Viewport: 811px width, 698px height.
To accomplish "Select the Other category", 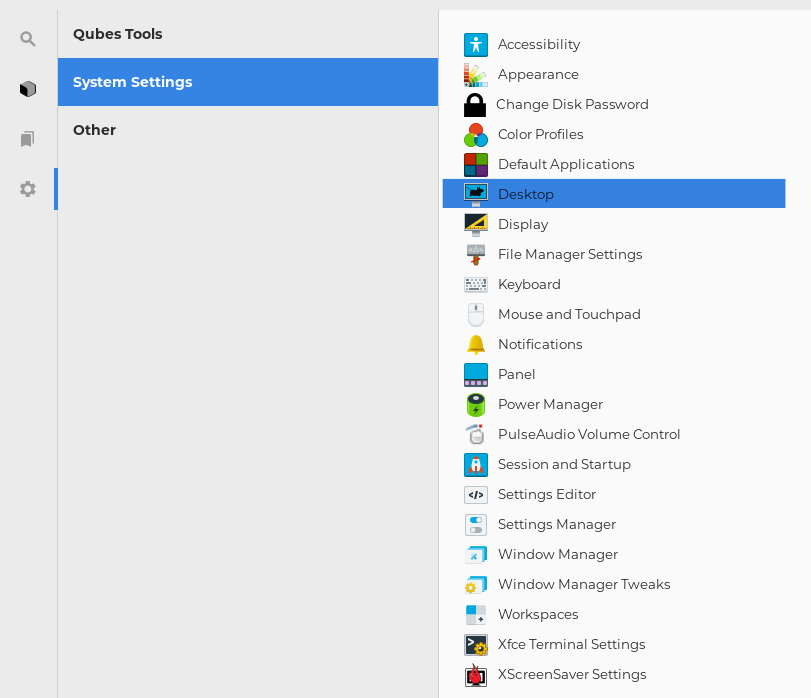I will [94, 130].
